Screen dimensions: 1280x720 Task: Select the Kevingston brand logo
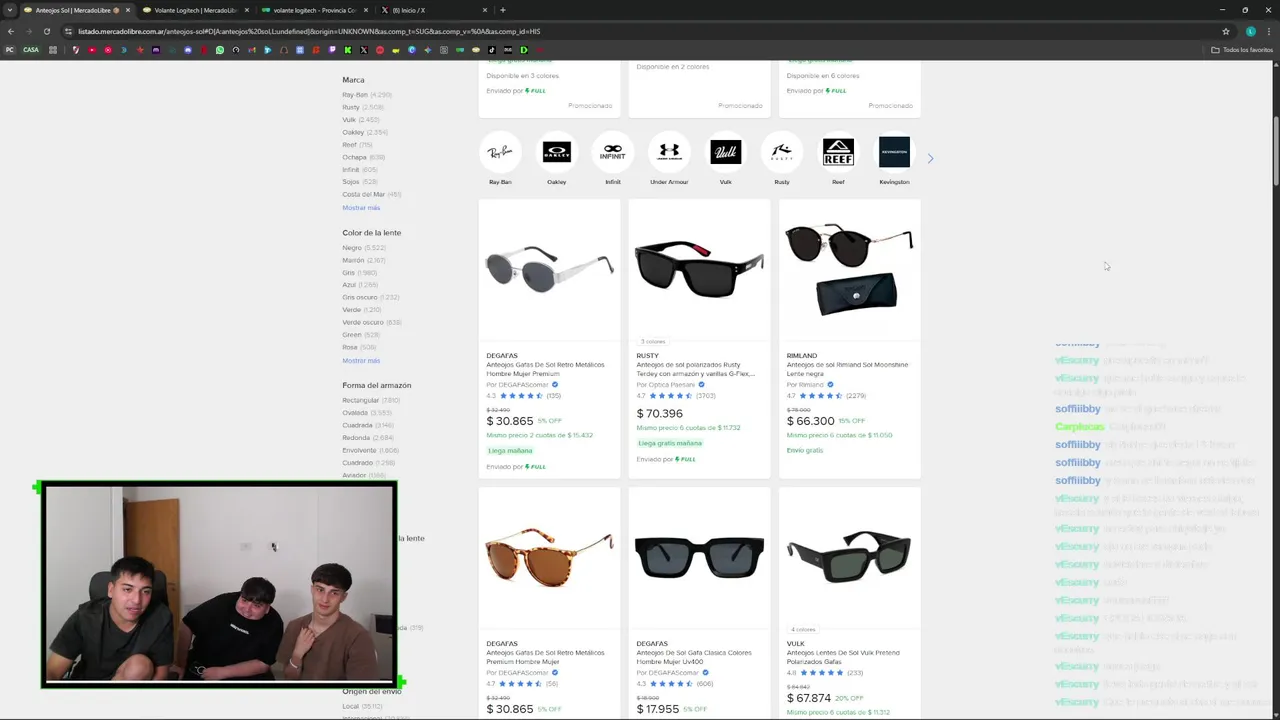tap(894, 152)
